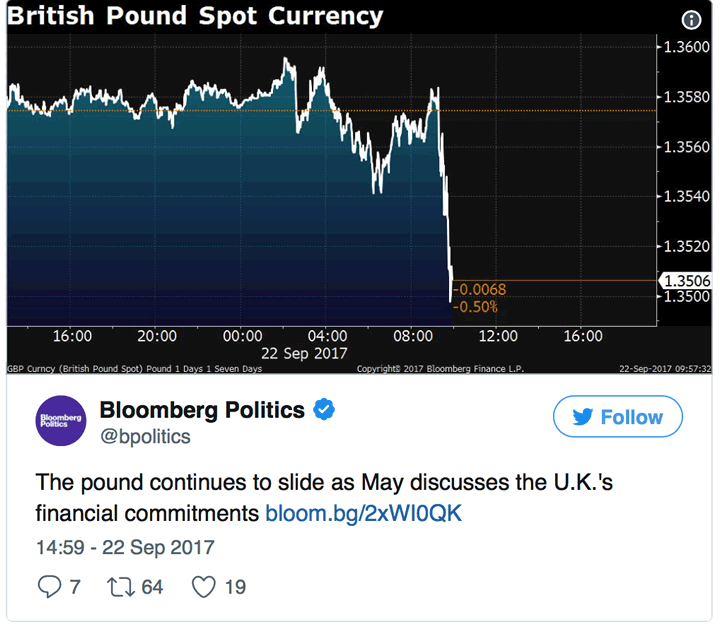720x625 pixels.
Task: Click the reply count of 7
Action: tap(75, 586)
